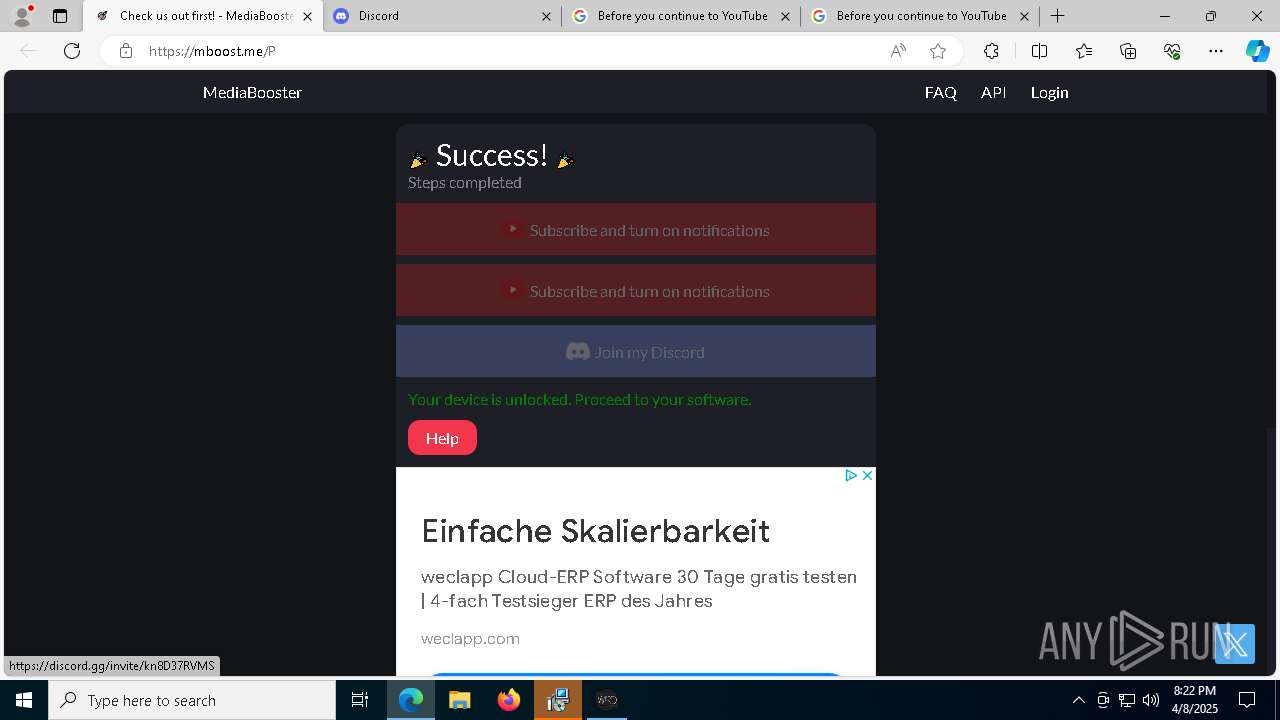Click the red Help button

coord(442,438)
